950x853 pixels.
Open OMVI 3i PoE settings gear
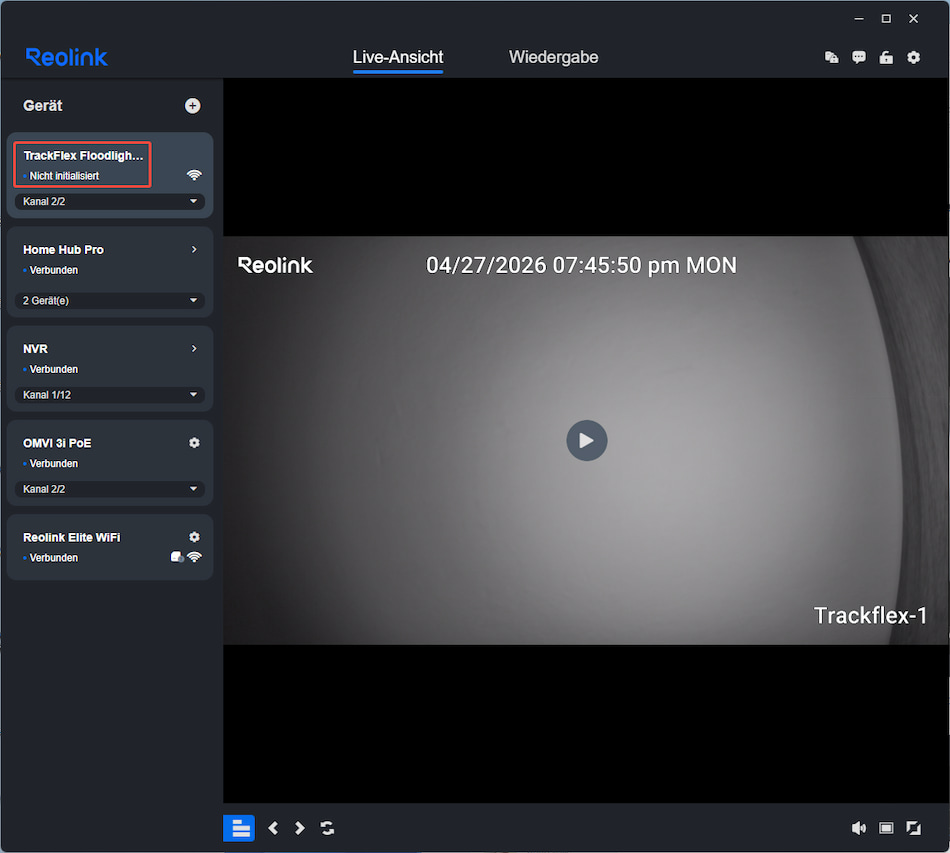(194, 443)
